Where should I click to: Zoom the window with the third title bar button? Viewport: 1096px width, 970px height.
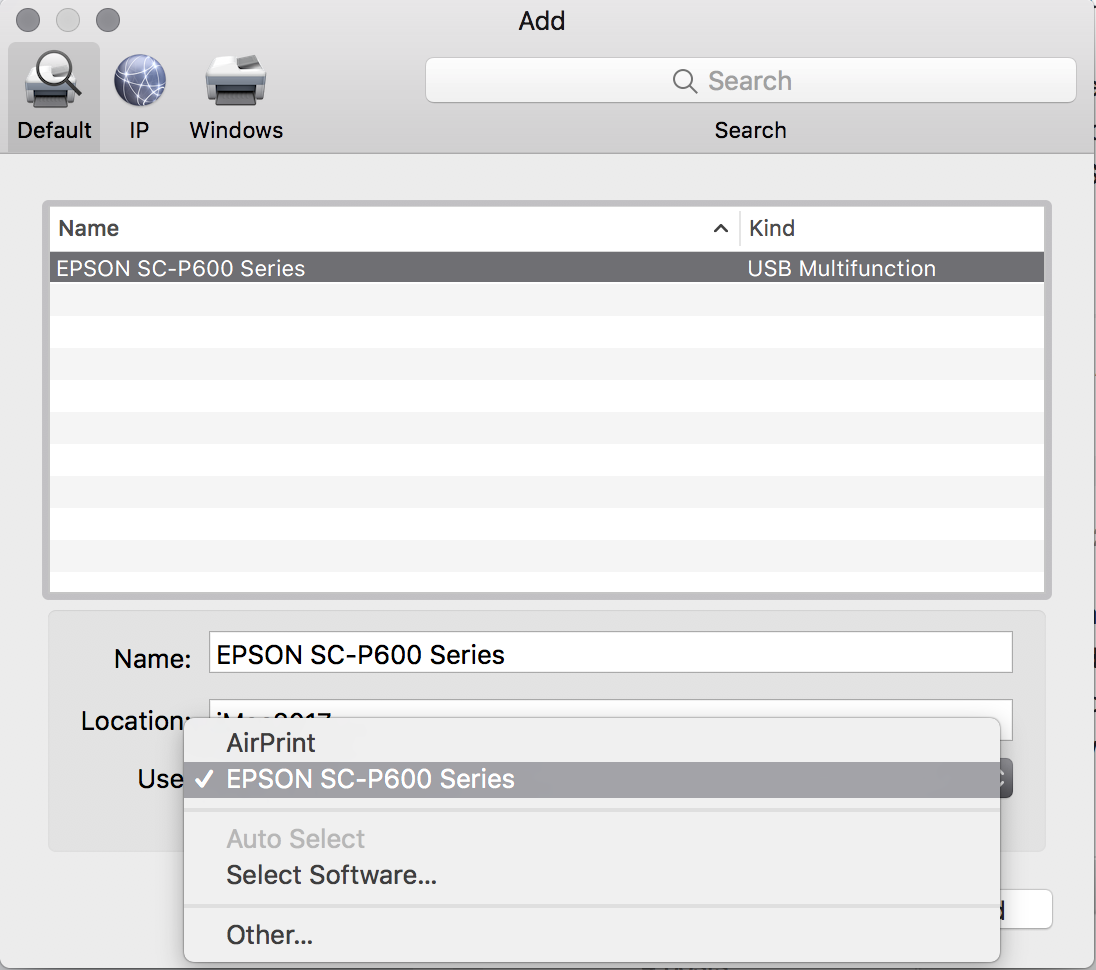(x=108, y=20)
